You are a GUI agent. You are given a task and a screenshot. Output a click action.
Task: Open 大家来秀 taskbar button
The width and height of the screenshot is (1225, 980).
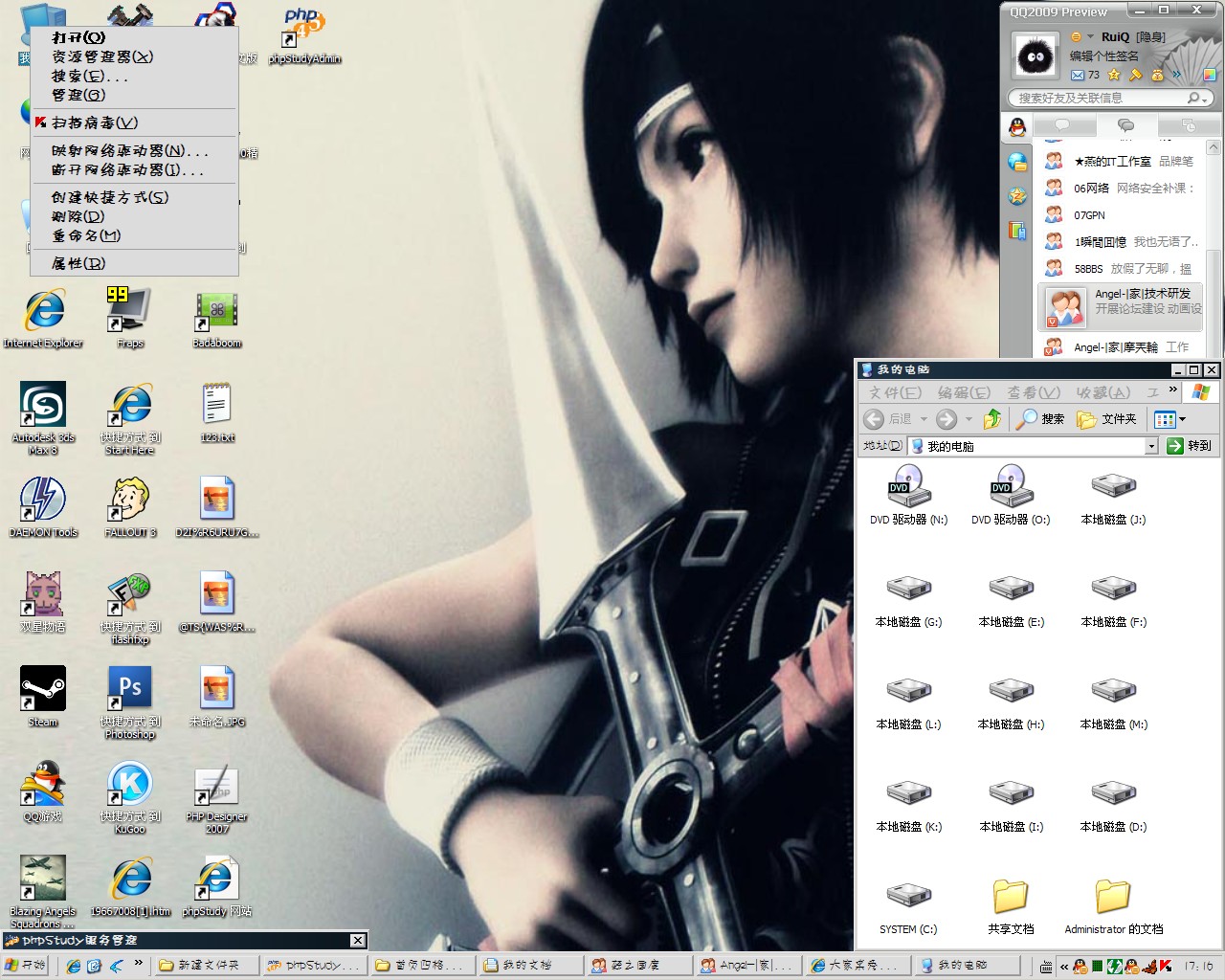pos(857,966)
